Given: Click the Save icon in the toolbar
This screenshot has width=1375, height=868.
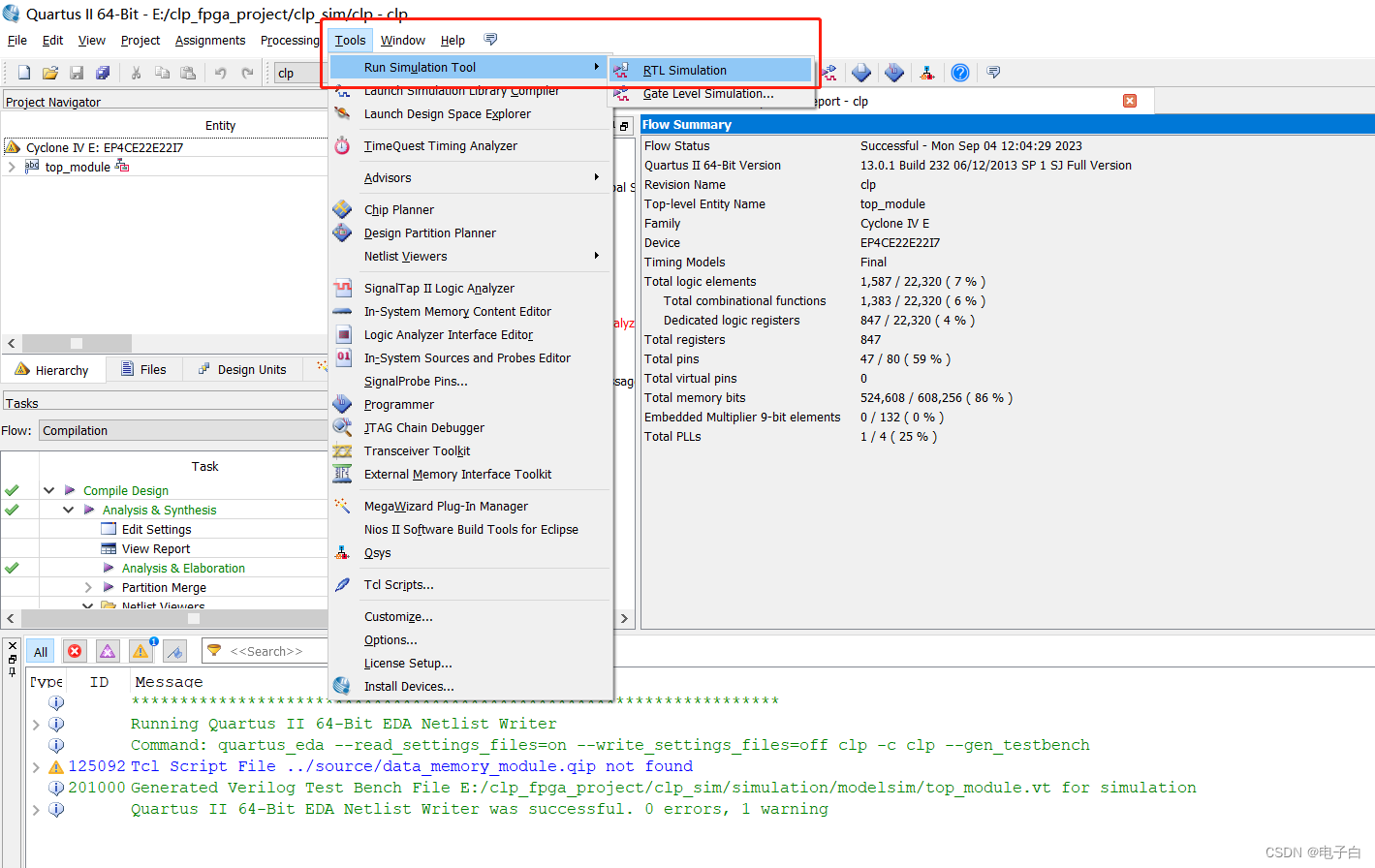Looking at the screenshot, I should pos(77,73).
